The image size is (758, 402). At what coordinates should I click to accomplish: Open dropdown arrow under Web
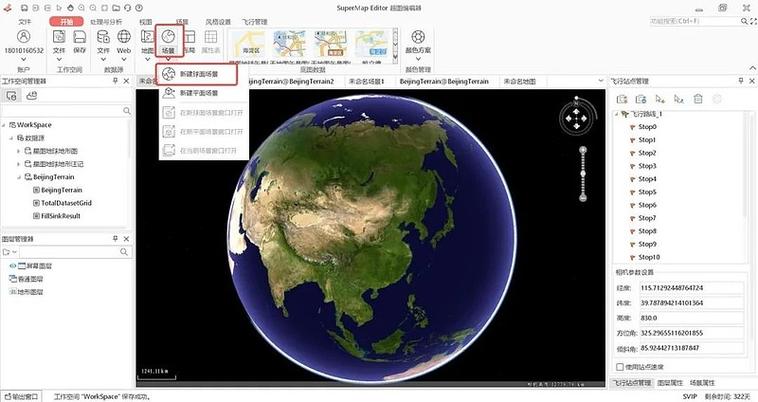click(x=124, y=60)
